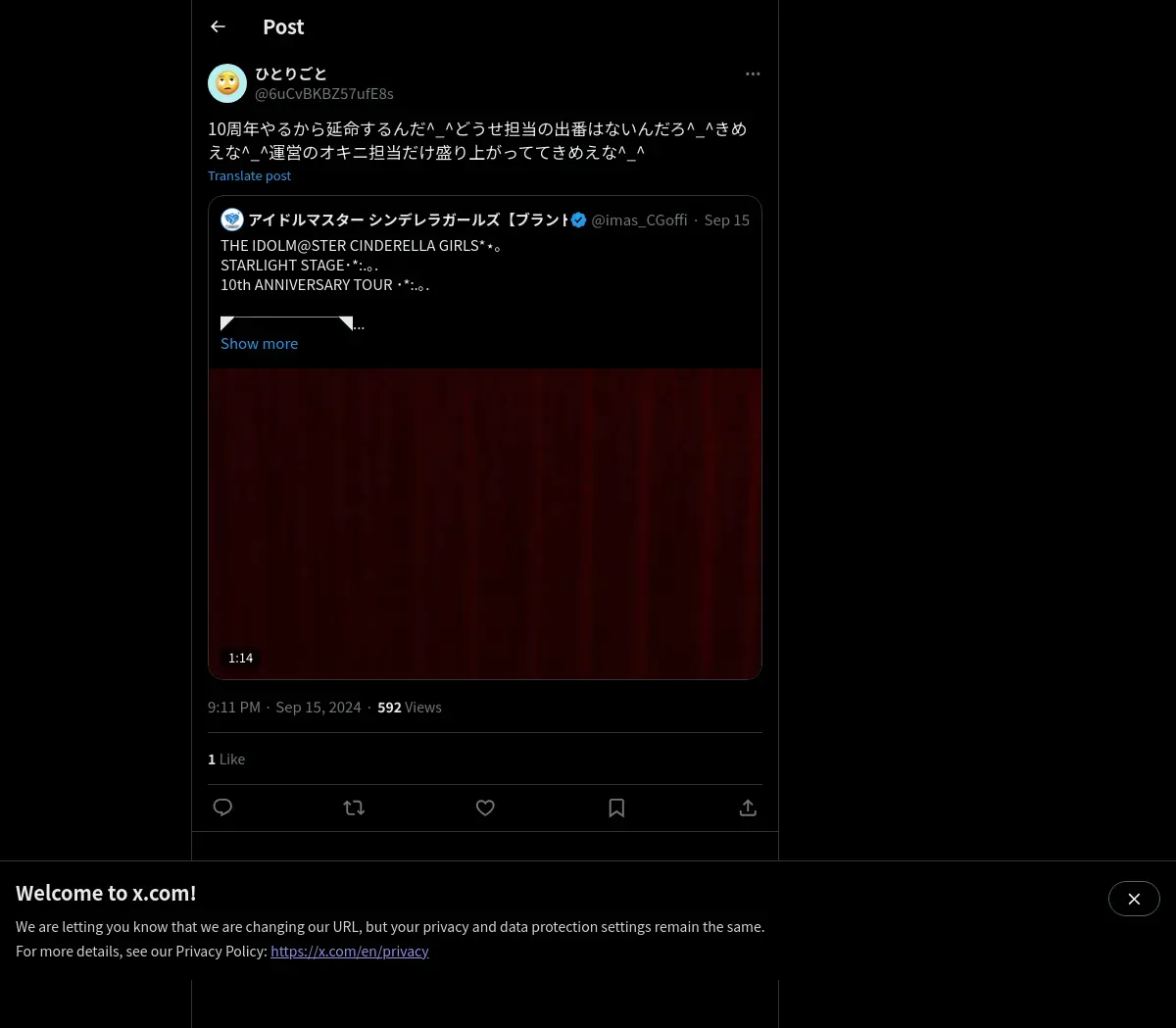Image resolution: width=1176 pixels, height=1028 pixels.
Task: Go back using the arrow icon
Action: [218, 26]
